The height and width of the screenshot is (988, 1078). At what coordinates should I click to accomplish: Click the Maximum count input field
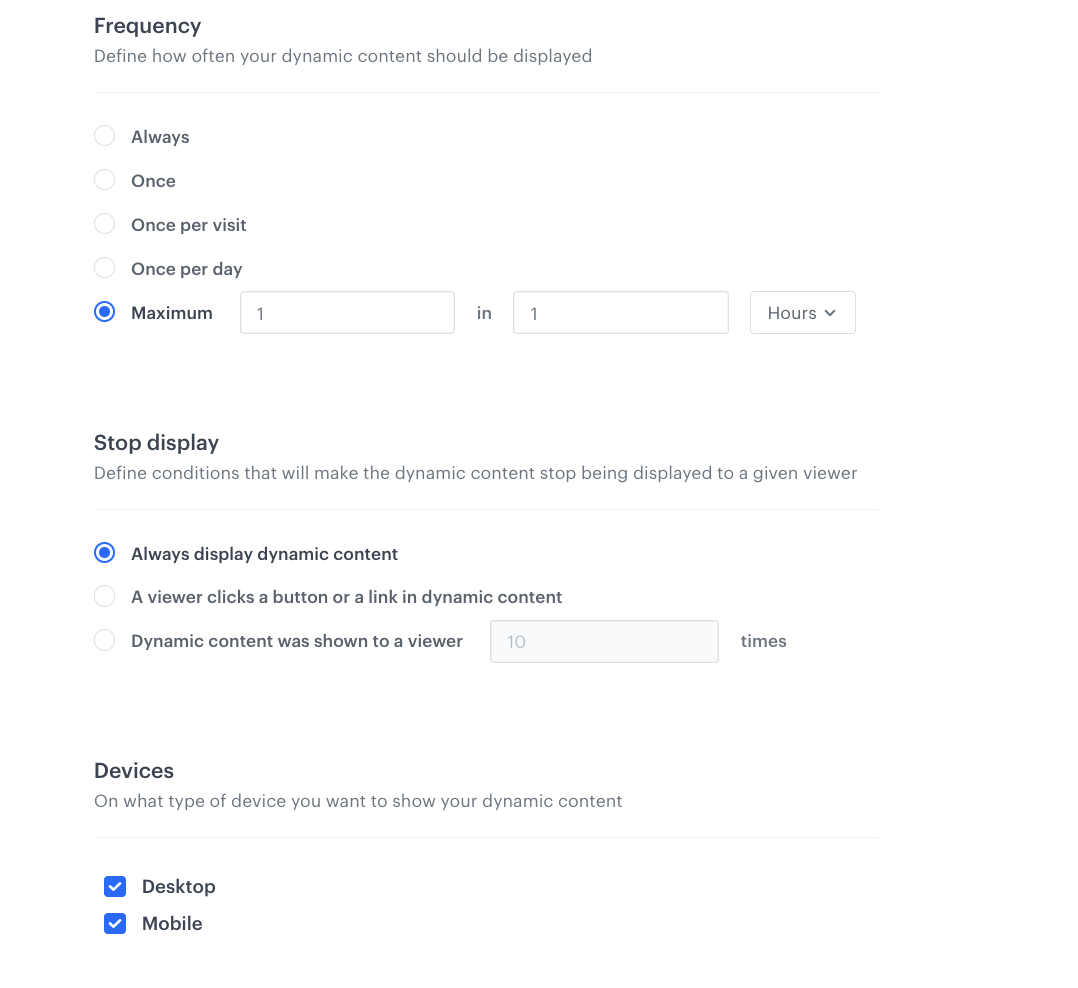347,313
